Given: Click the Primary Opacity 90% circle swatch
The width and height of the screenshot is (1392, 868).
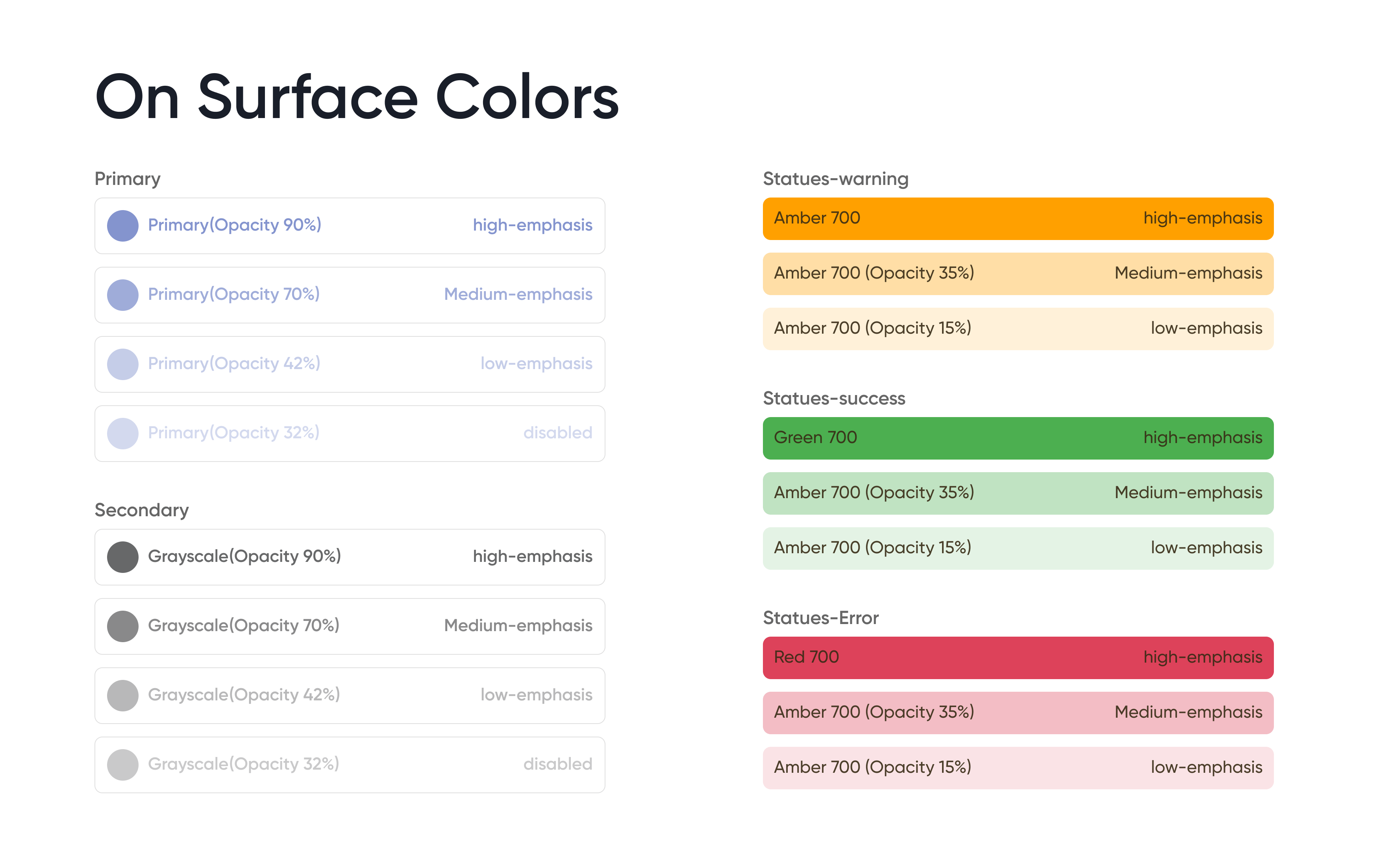Looking at the screenshot, I should tap(122, 225).
